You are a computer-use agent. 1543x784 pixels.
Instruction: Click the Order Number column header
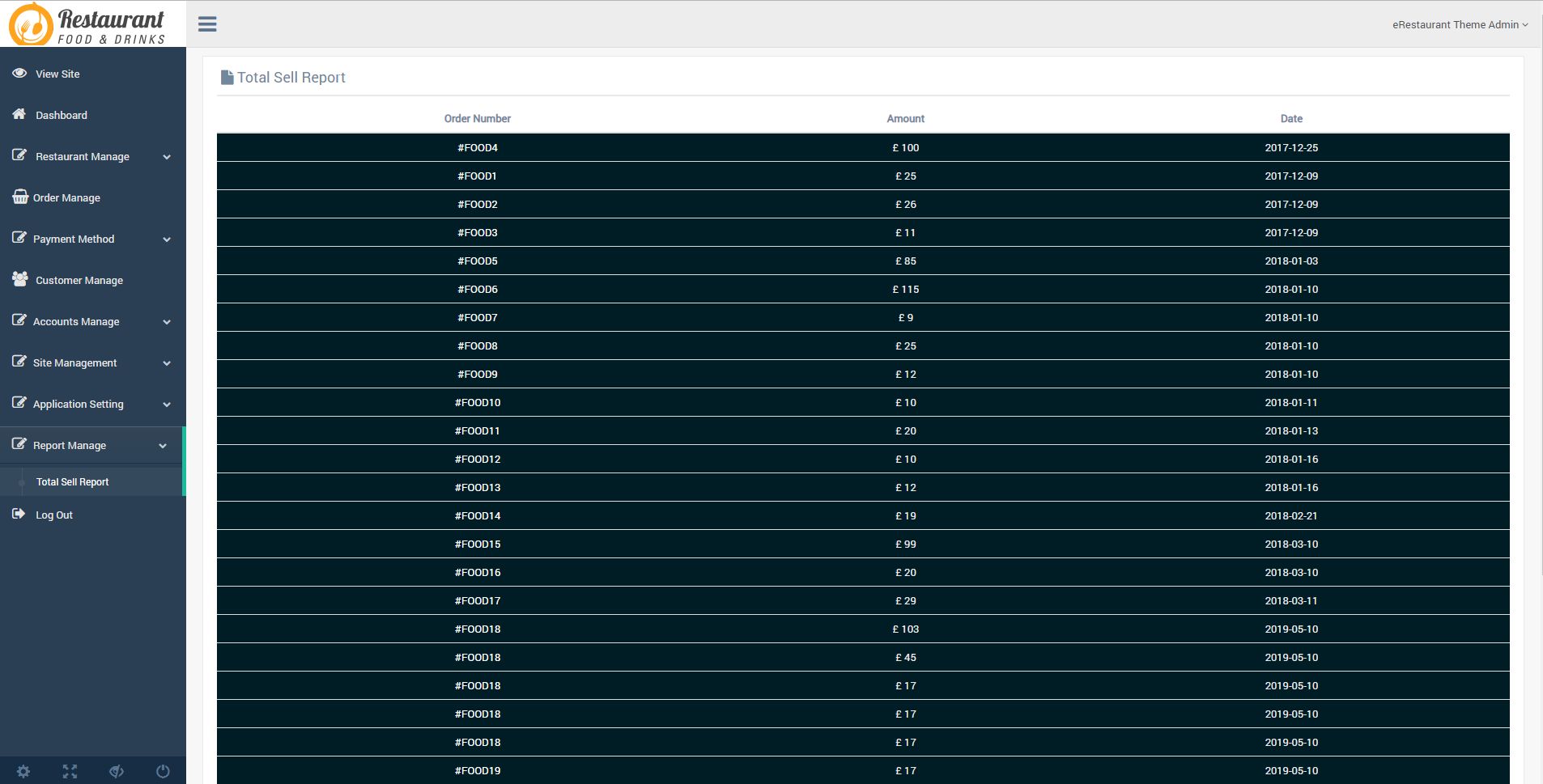pos(478,118)
